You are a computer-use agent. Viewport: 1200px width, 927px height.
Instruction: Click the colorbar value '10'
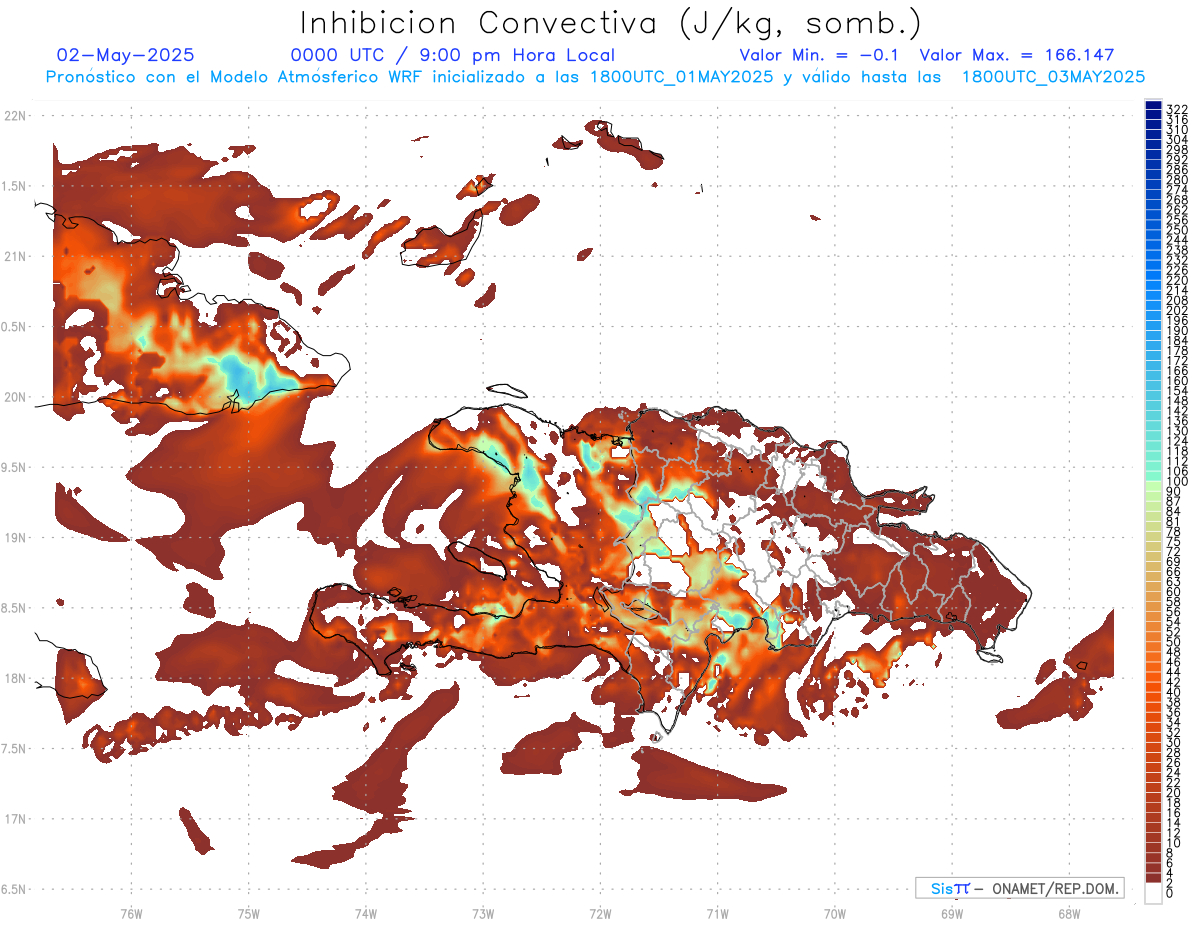tap(1173, 843)
